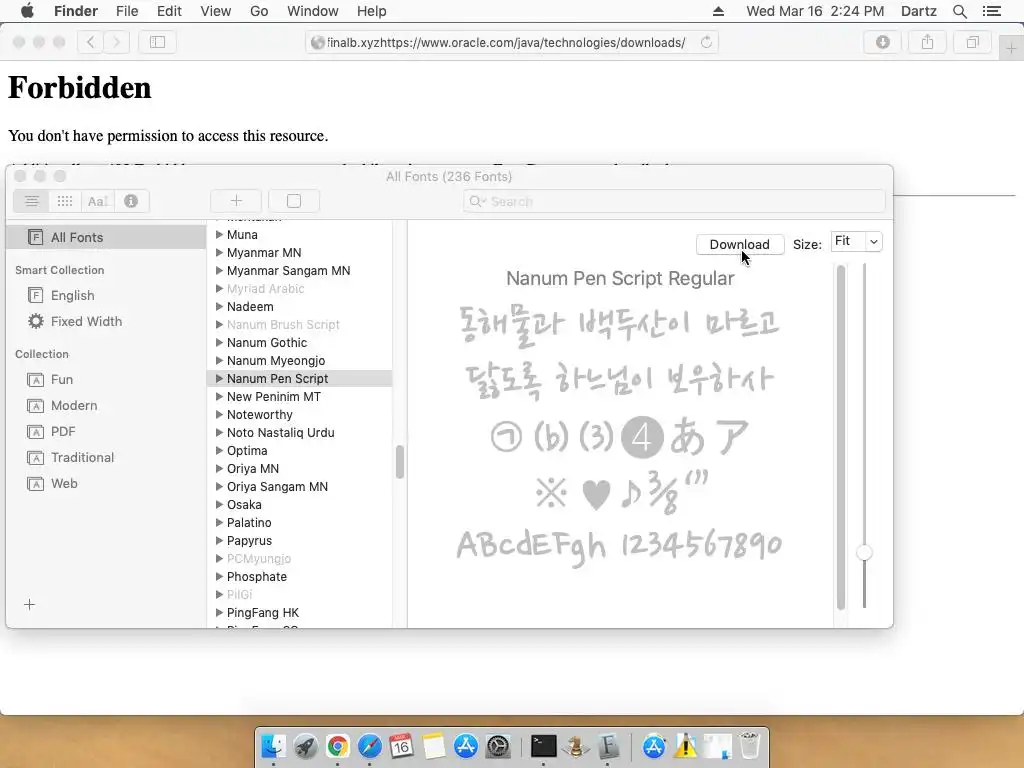
Task: Click the Download font button
Action: point(739,244)
